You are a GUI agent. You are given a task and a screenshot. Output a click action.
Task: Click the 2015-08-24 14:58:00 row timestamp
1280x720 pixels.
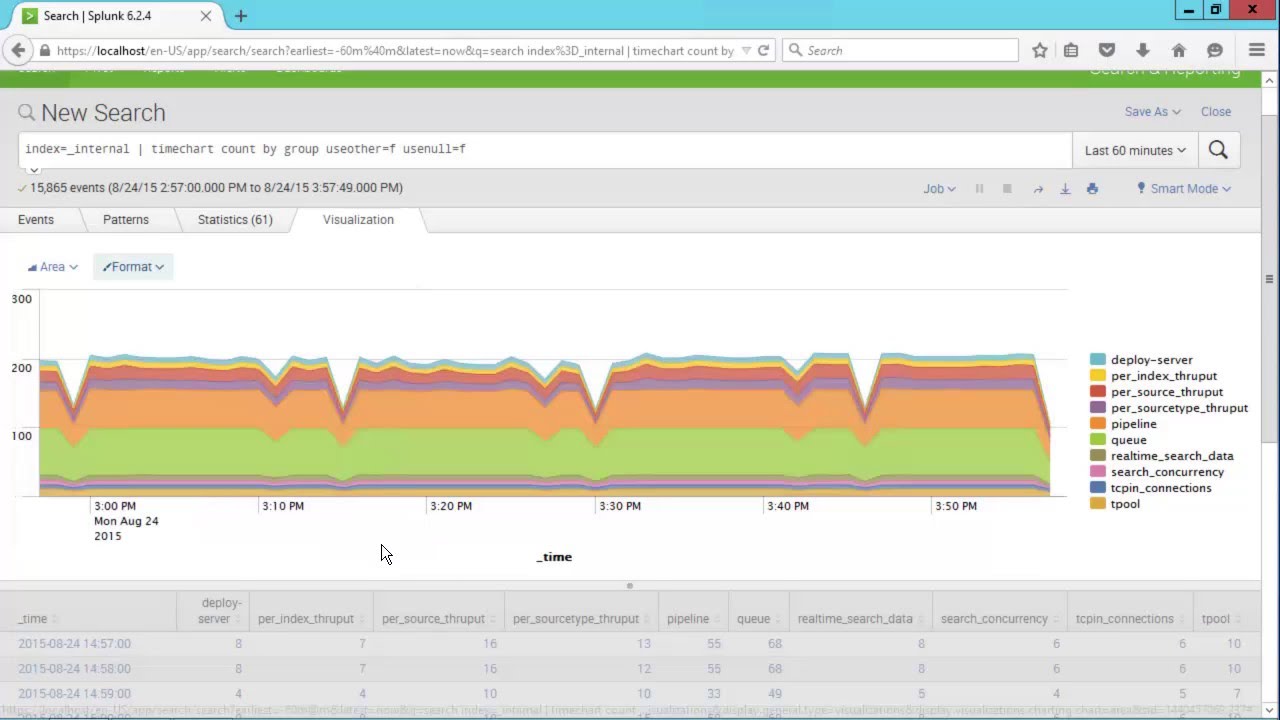(74, 669)
